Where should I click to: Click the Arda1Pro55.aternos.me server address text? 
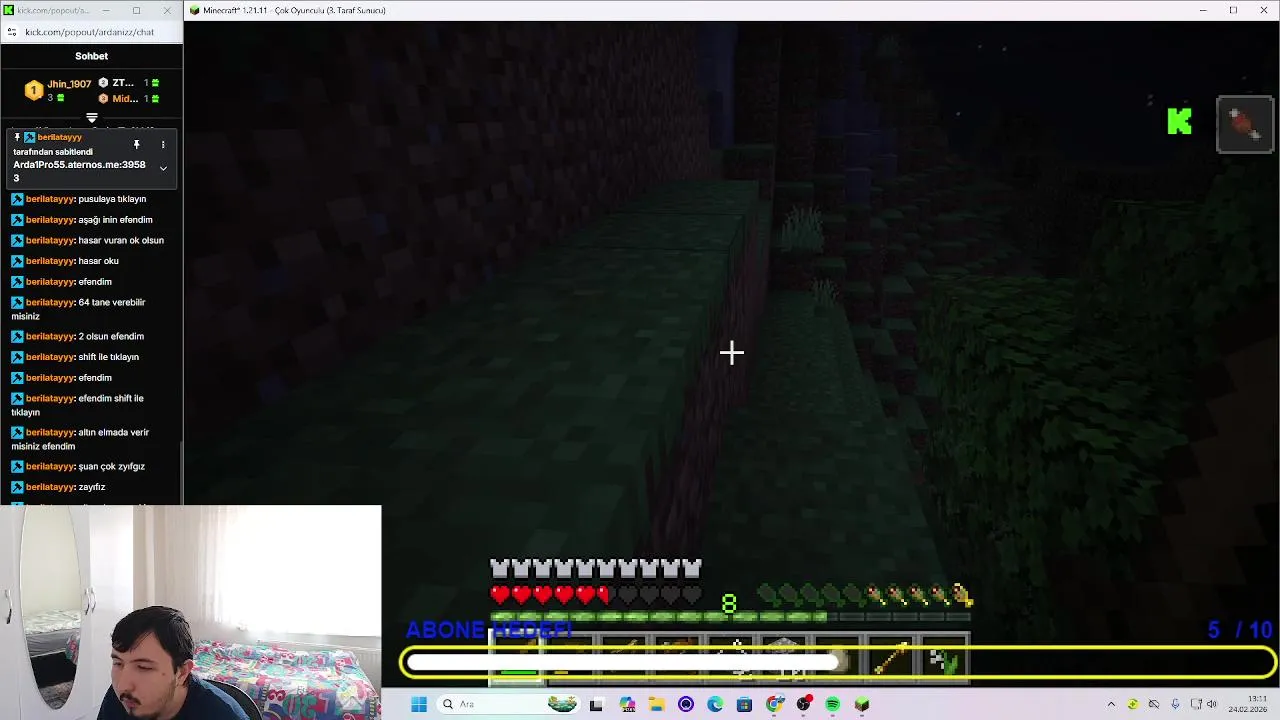click(x=79, y=171)
